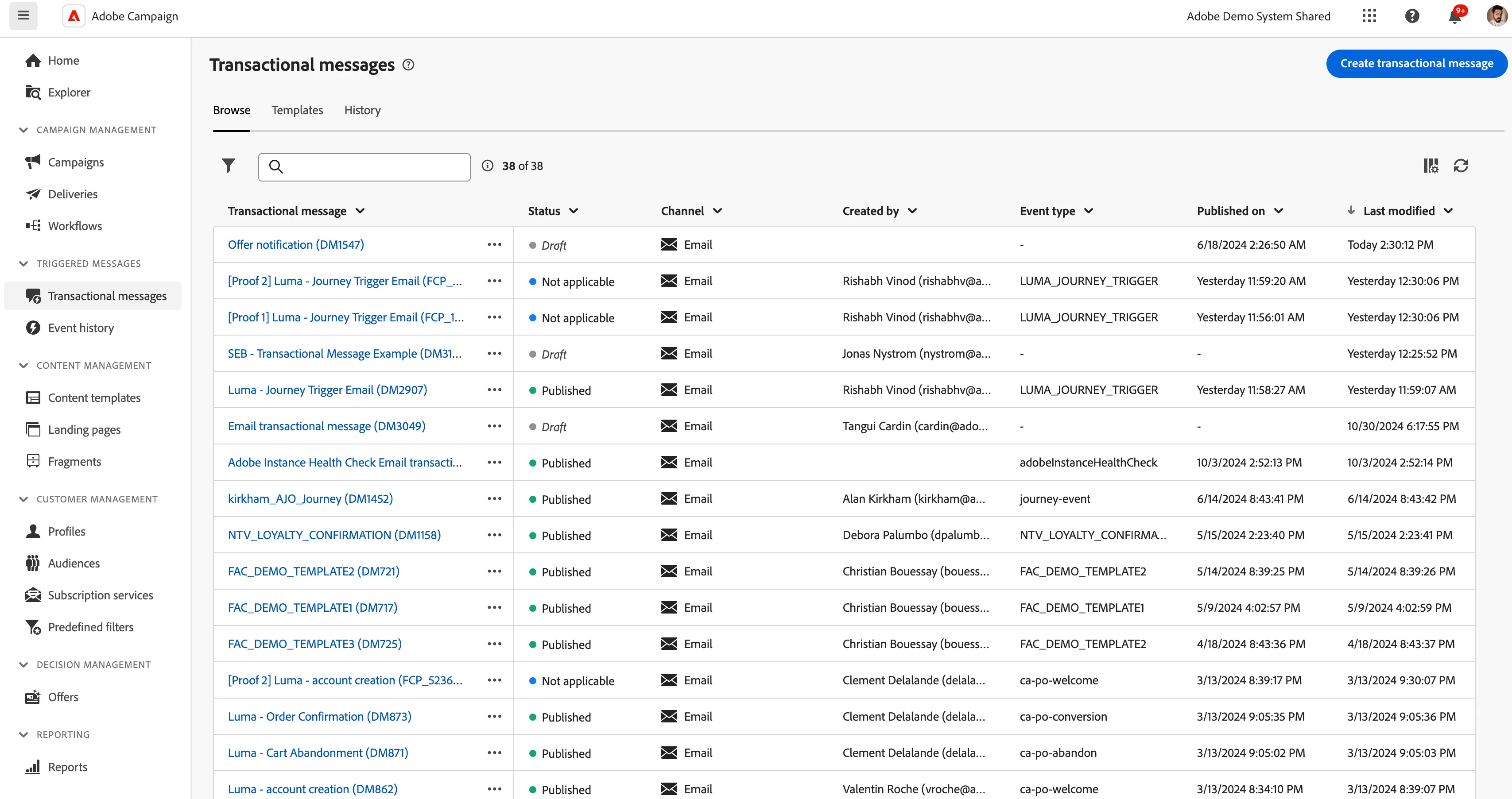This screenshot has width=1512, height=799.
Task: Open the apps grid switcher
Action: [x=1369, y=16]
